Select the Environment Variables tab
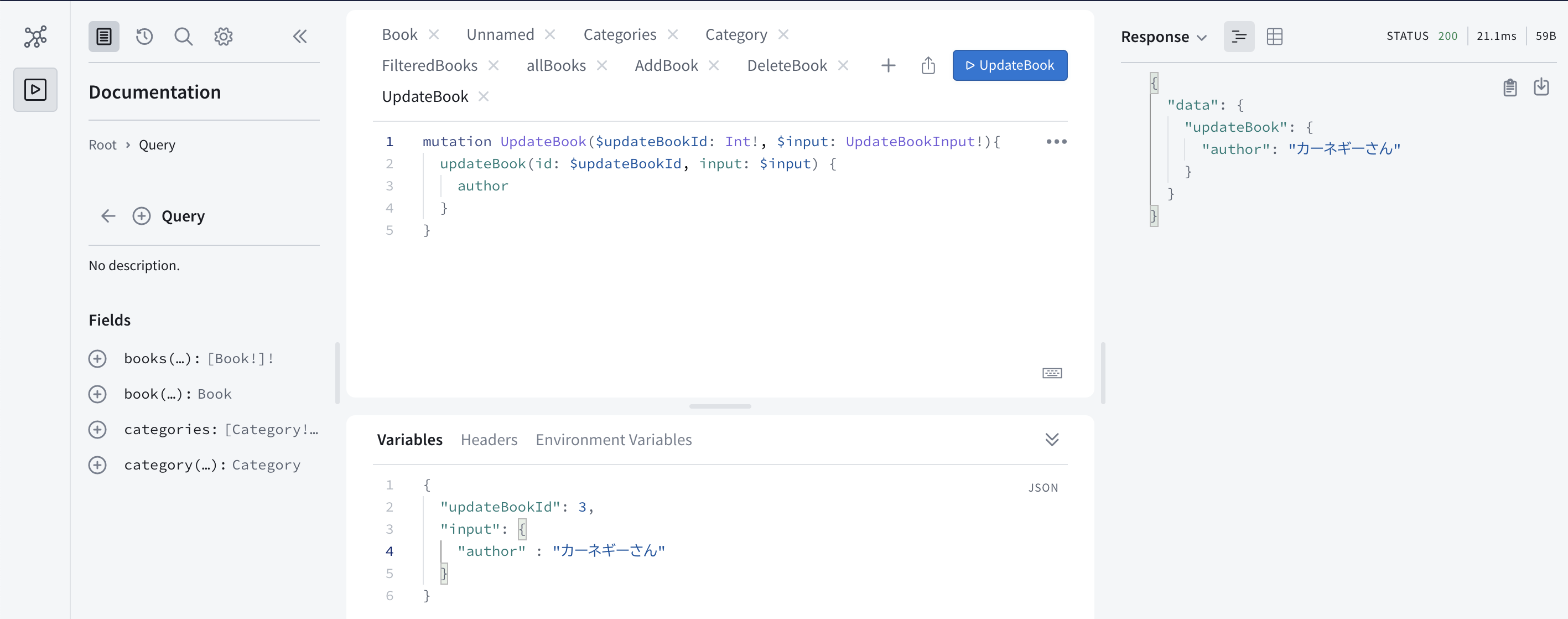Image resolution: width=1568 pixels, height=619 pixels. pyautogui.click(x=614, y=439)
